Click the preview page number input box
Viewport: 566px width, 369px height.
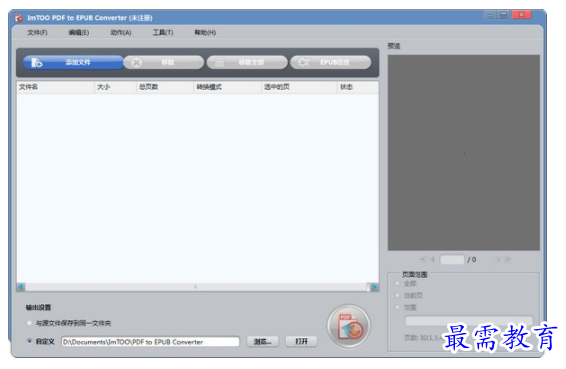tap(452, 259)
